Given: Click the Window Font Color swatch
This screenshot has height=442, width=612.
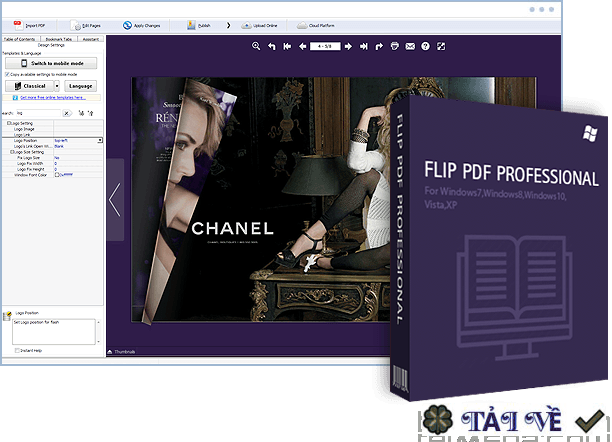Looking at the screenshot, I should pos(57,175).
